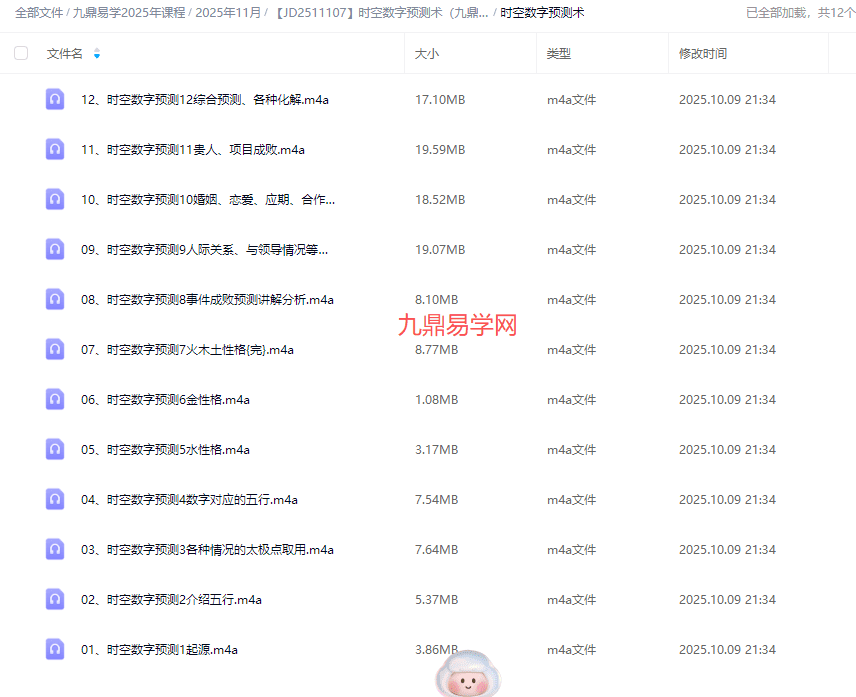Click the 类型 column header
The width and height of the screenshot is (856, 697).
point(559,53)
